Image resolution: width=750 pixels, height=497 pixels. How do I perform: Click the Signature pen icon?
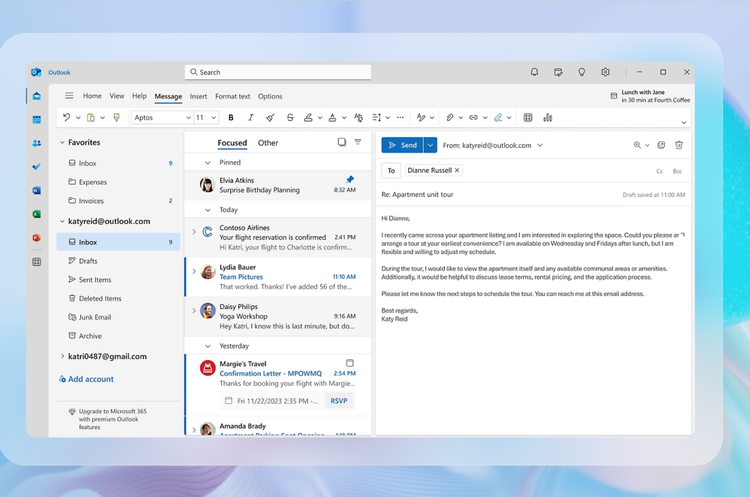(x=498, y=117)
